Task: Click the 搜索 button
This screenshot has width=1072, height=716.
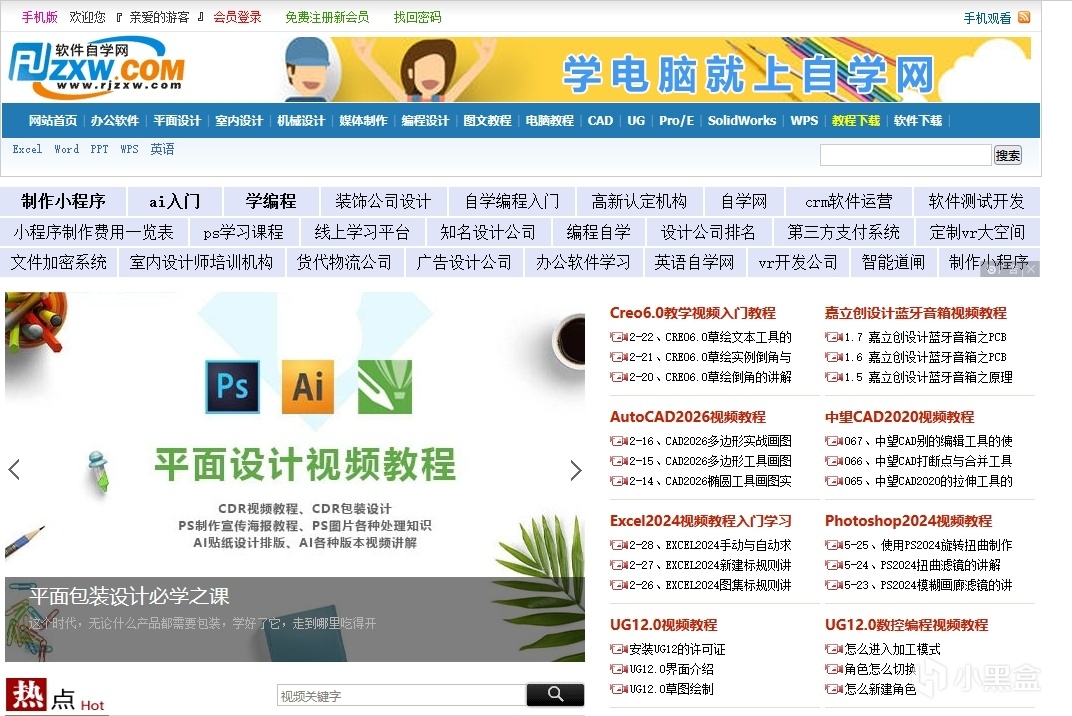Action: [x=1008, y=155]
